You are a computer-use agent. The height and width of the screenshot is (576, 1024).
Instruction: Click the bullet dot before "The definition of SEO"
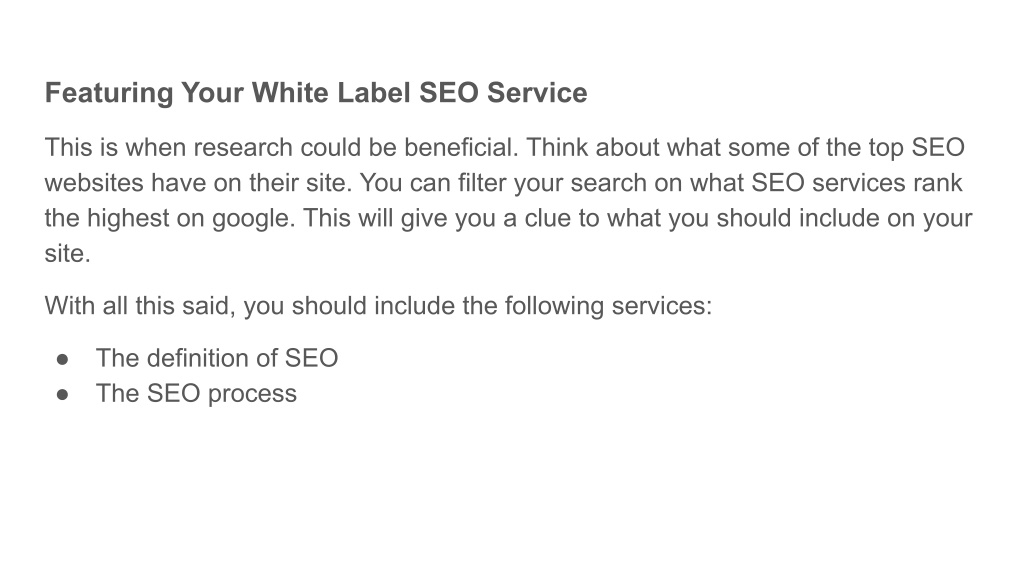[63, 359]
